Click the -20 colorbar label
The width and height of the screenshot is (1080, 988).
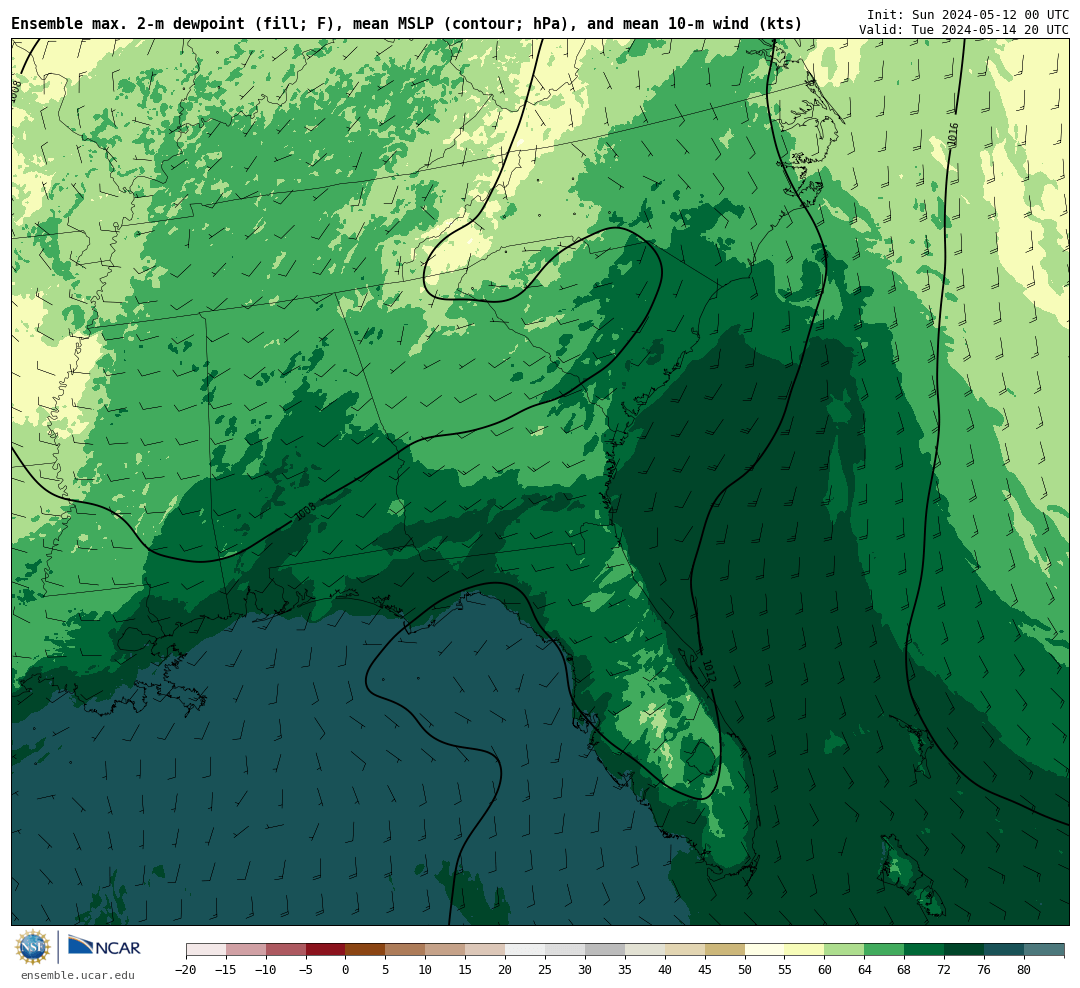(x=186, y=970)
